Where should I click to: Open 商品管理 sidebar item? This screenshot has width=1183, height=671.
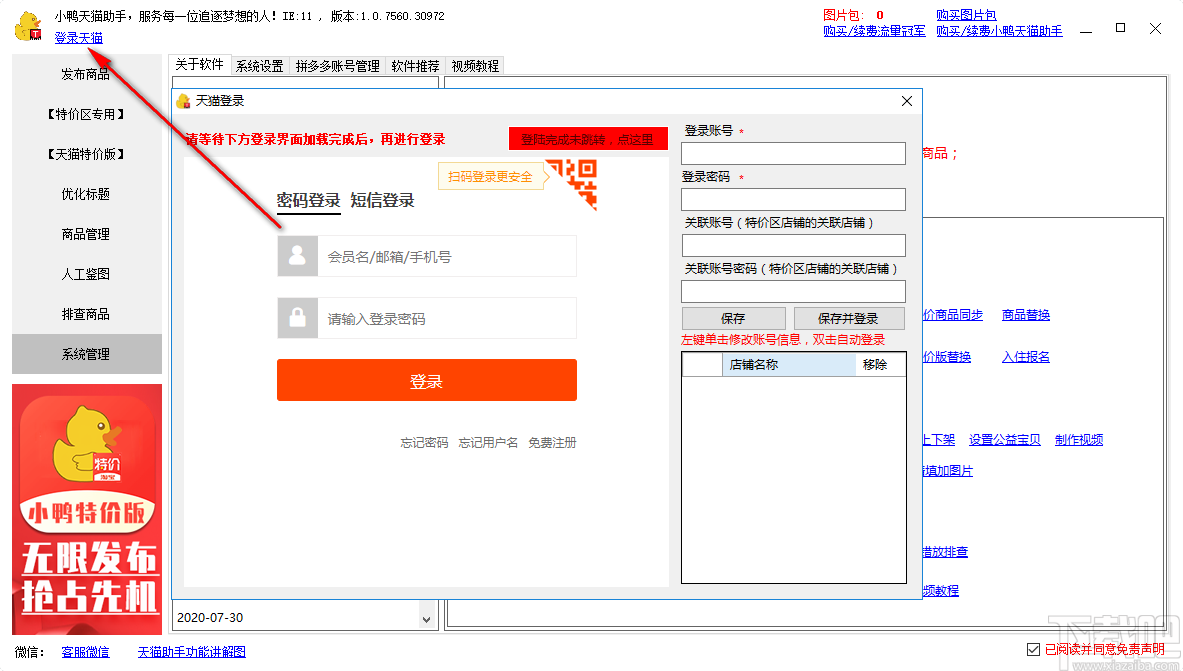(x=85, y=234)
